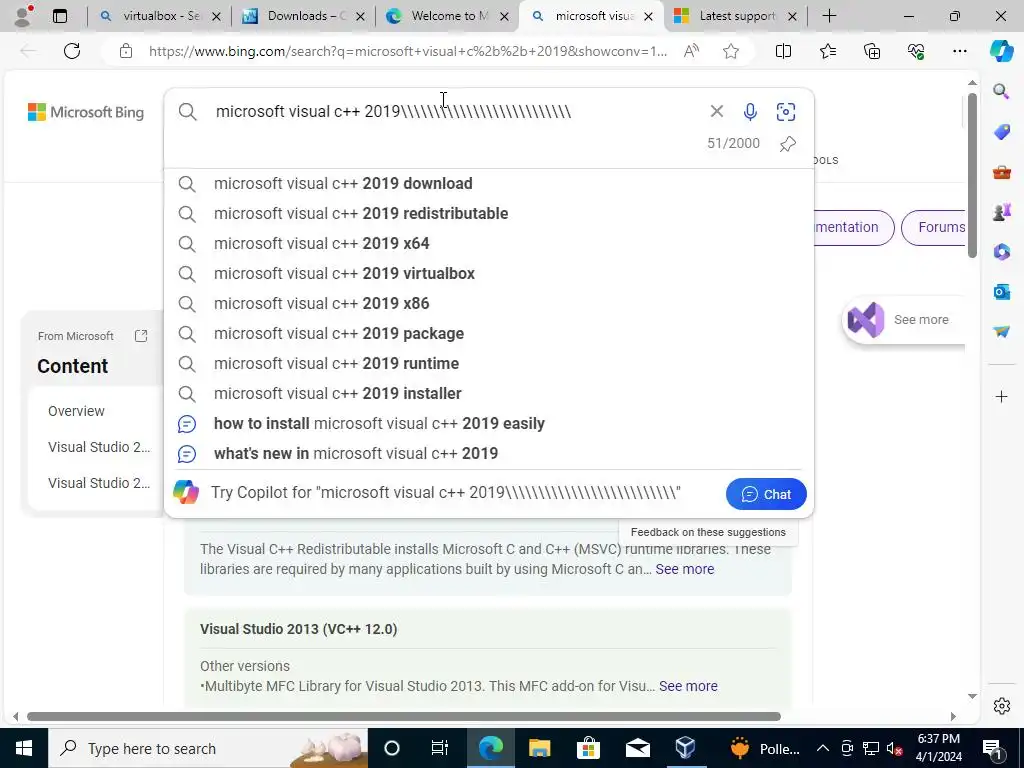
Task: Refresh the current page
Action: tap(72, 51)
